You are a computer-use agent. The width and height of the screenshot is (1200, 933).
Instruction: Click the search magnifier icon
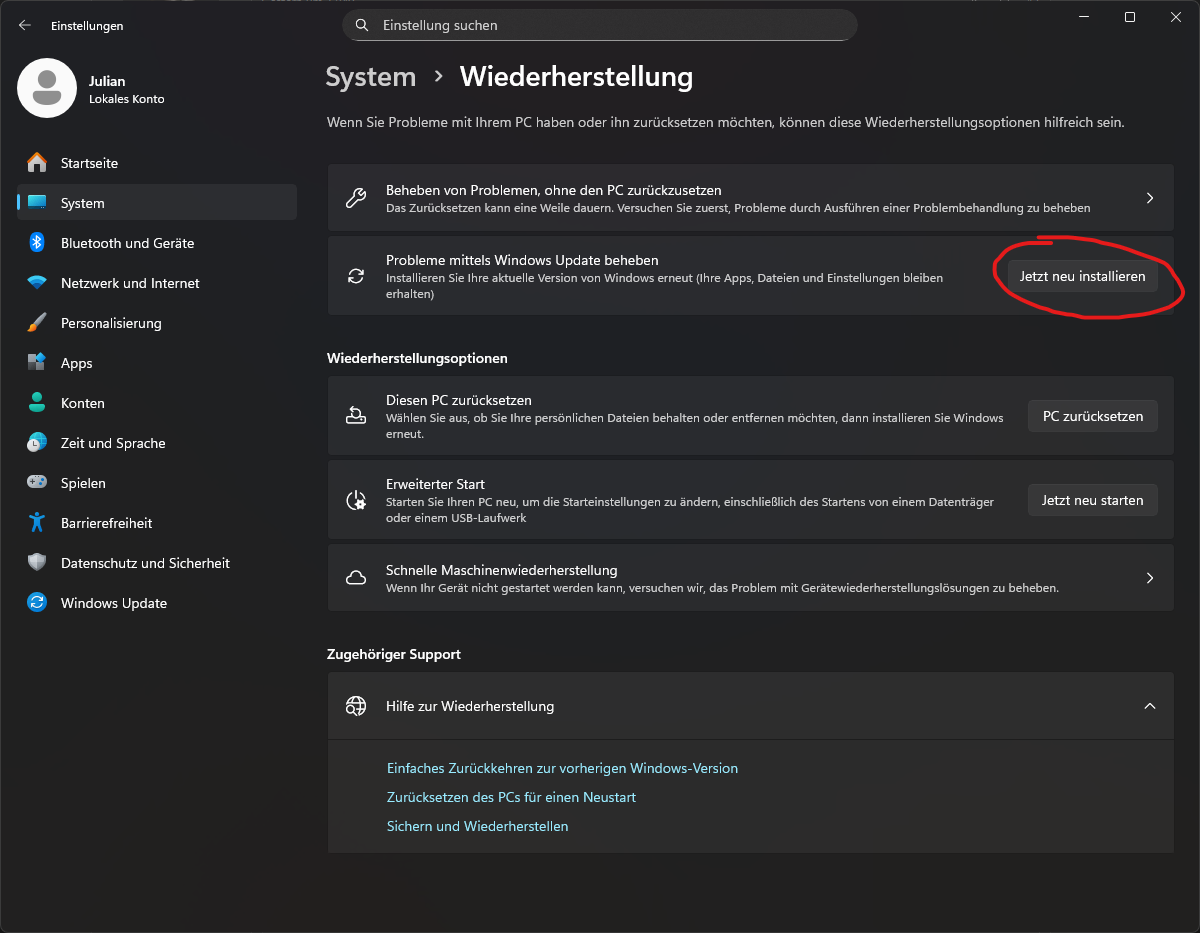coord(362,25)
